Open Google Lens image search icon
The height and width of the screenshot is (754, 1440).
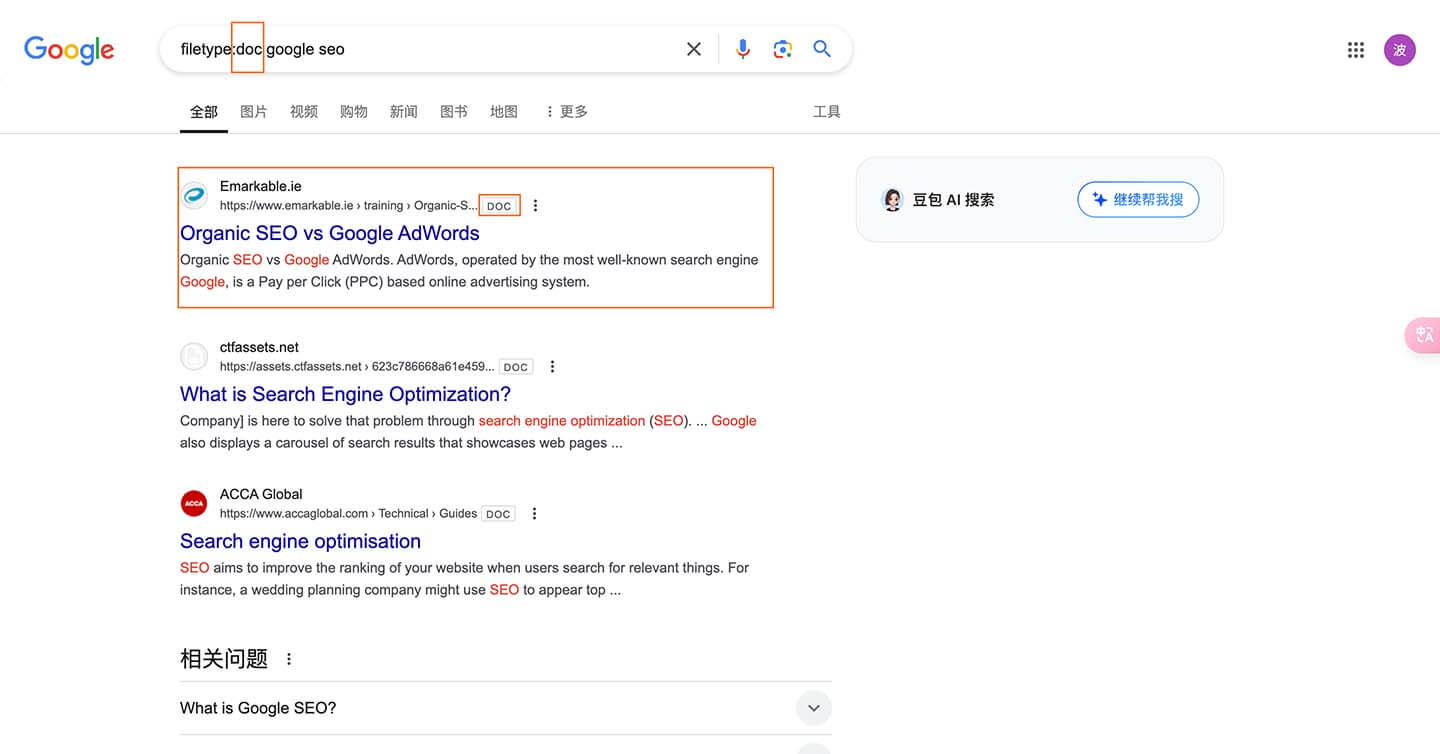click(782, 49)
